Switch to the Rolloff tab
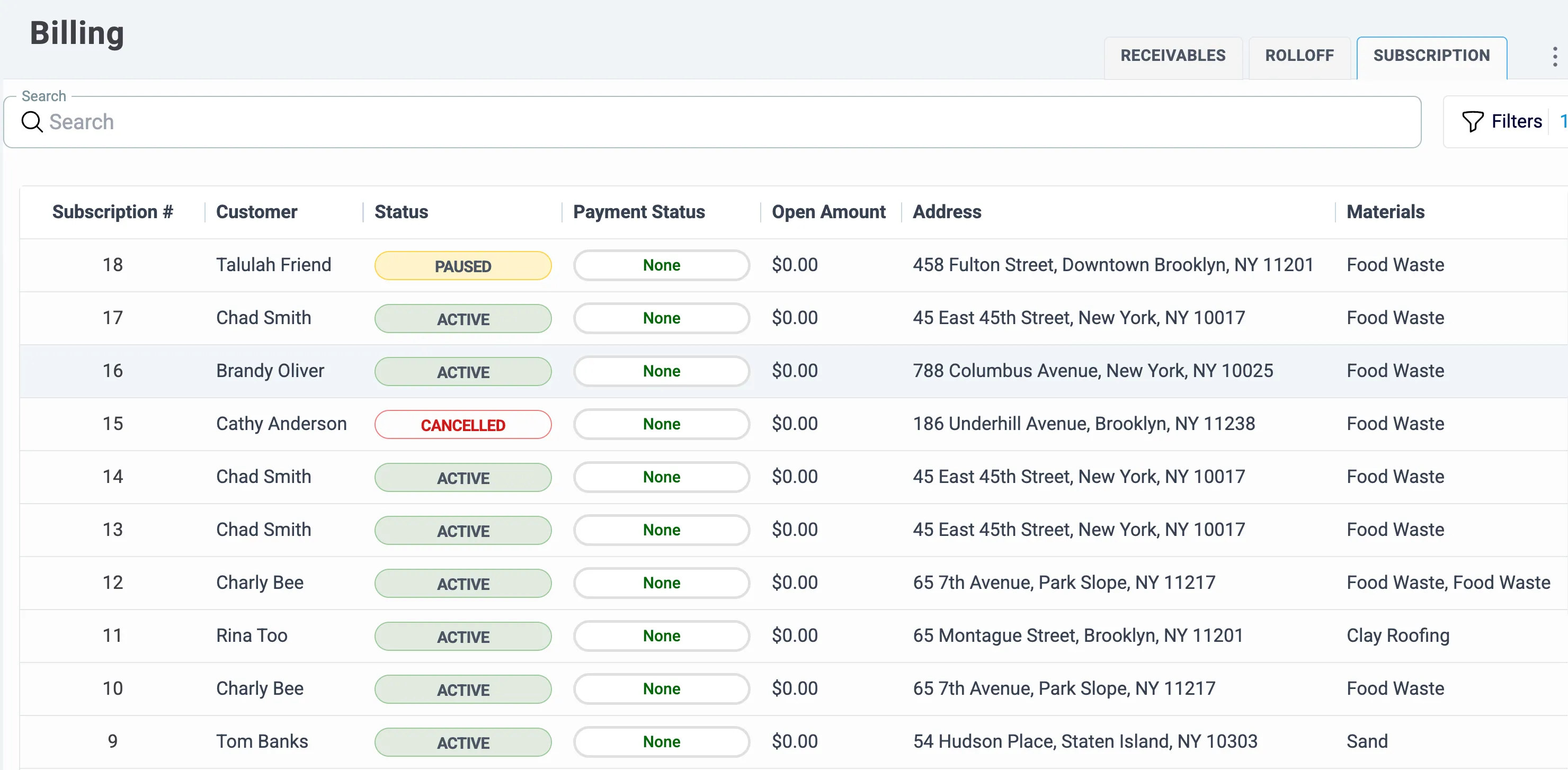This screenshot has width=1568, height=770. pyautogui.click(x=1299, y=56)
